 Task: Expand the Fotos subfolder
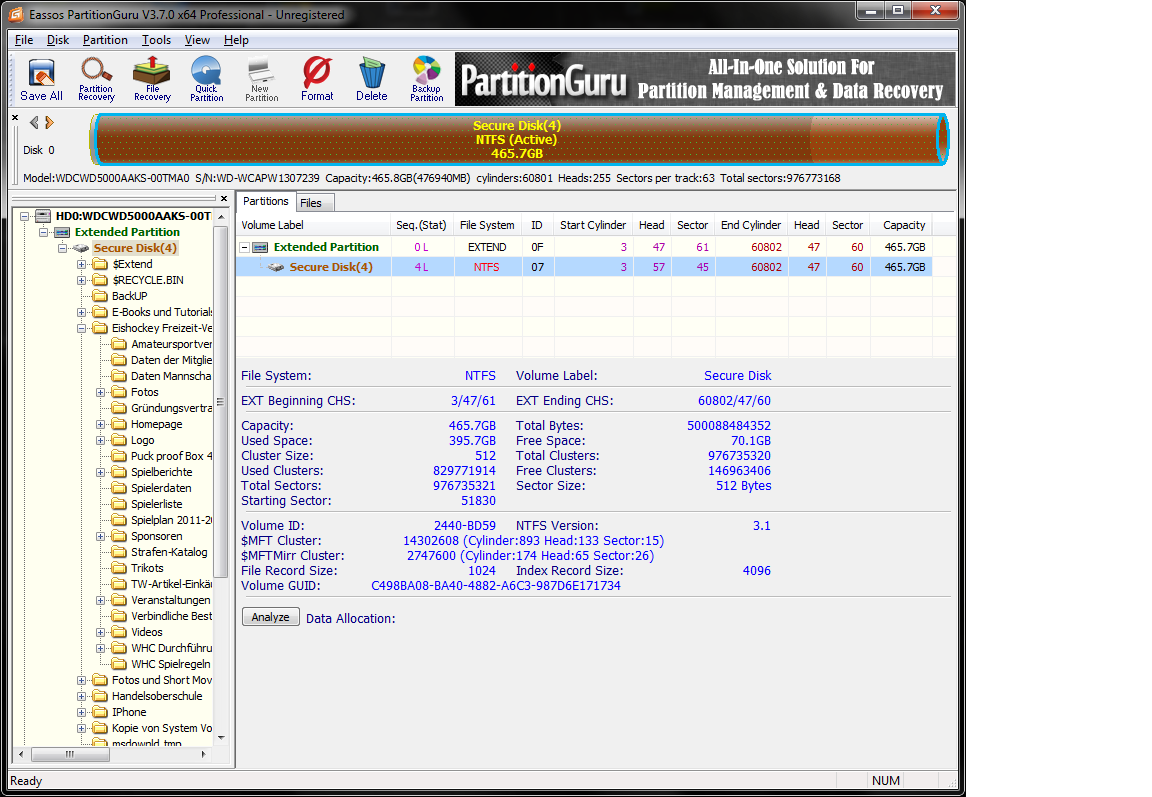click(x=101, y=392)
